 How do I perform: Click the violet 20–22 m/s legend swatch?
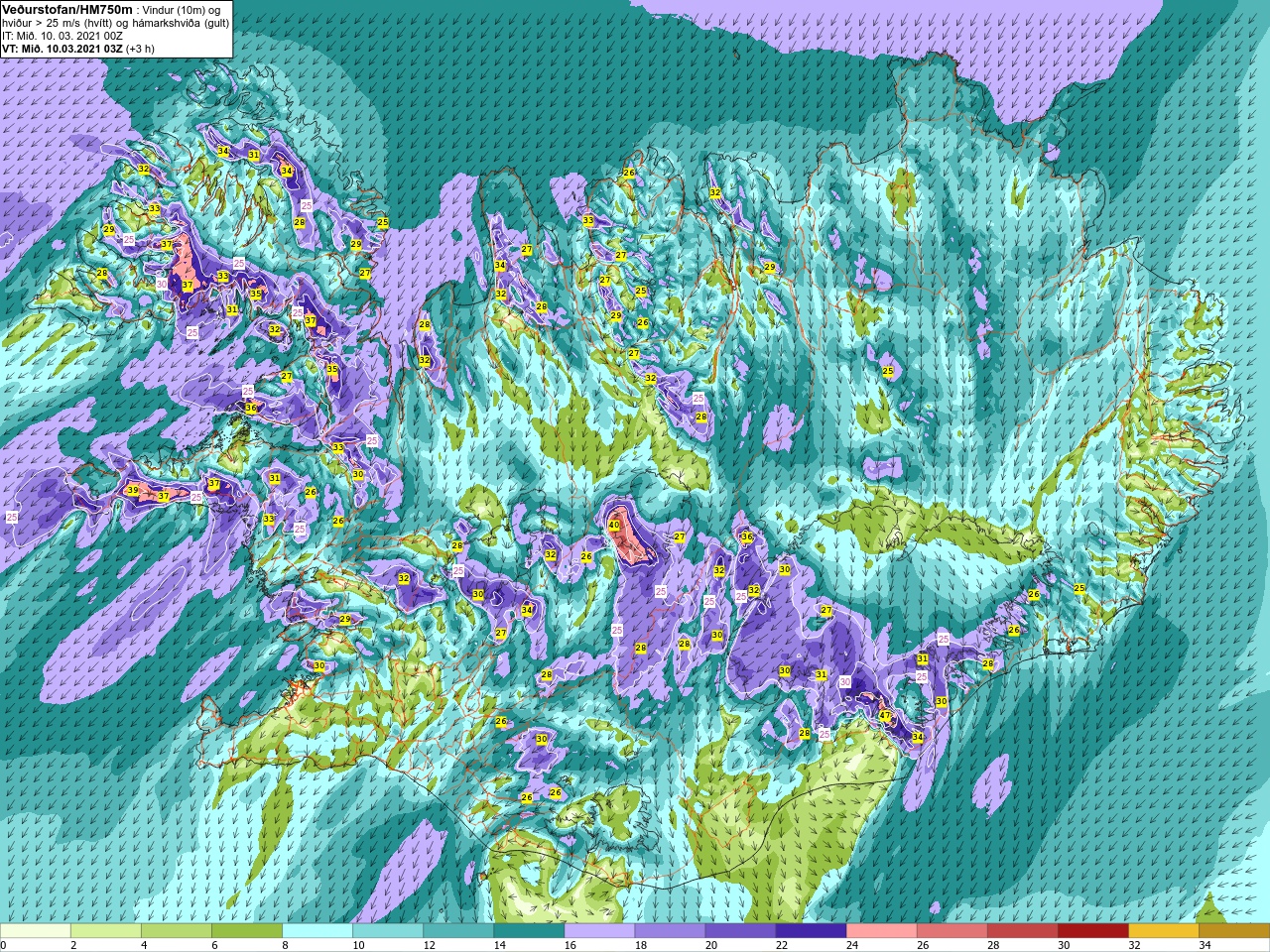(x=740, y=931)
